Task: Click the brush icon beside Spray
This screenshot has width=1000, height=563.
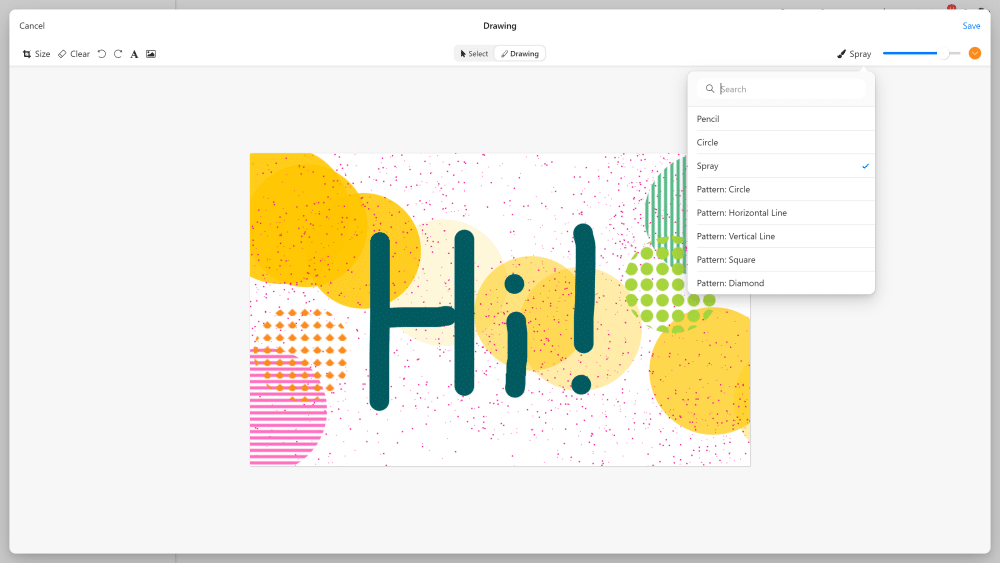Action: [x=842, y=54]
